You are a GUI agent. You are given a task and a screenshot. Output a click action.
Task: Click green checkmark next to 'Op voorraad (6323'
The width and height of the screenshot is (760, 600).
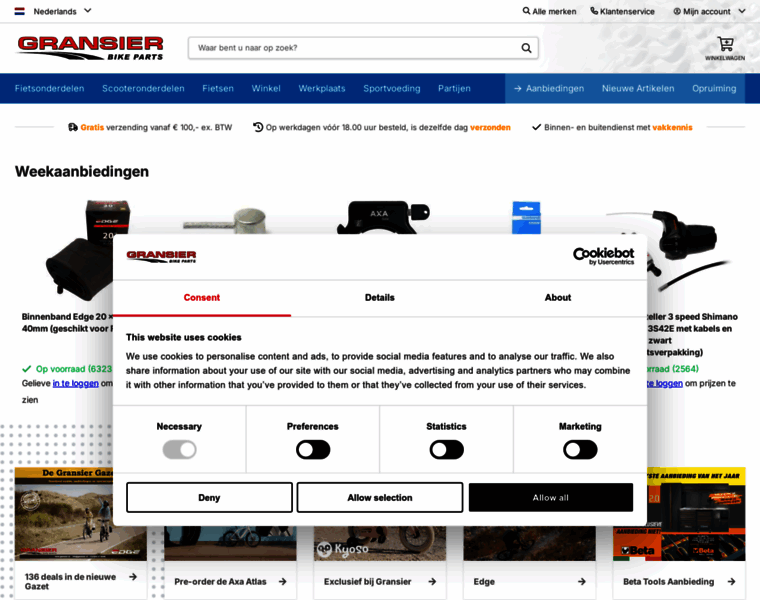(27, 369)
